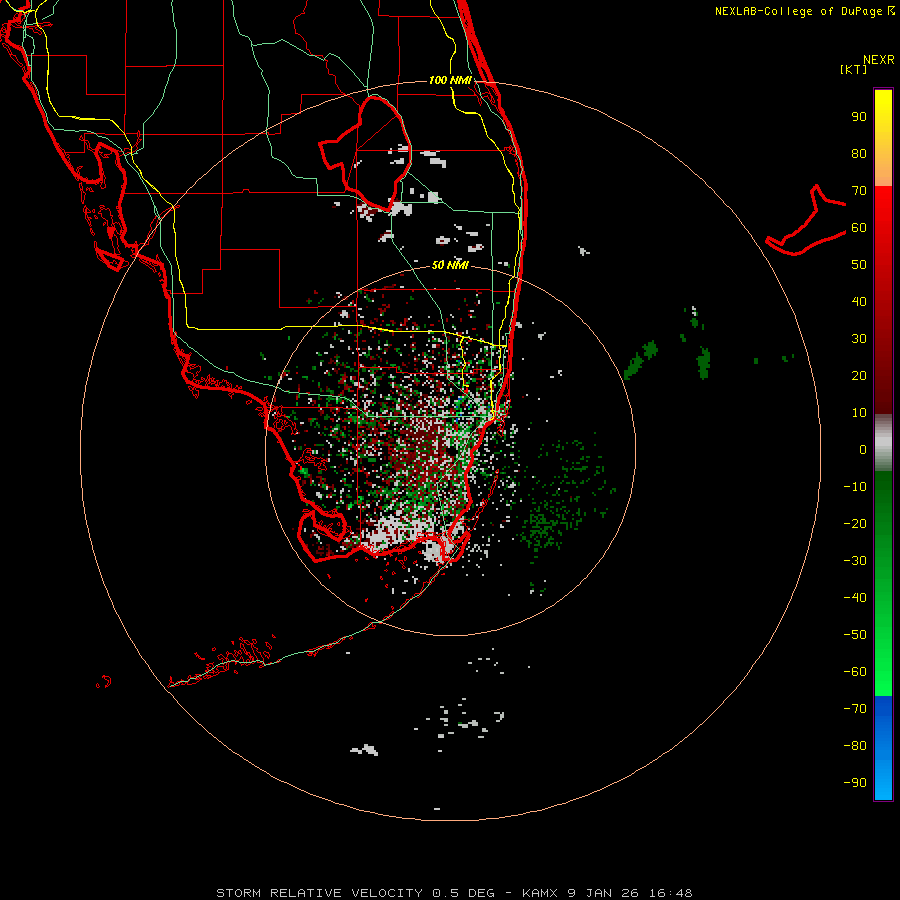Click the 30 value on the velocity scale

point(859,339)
